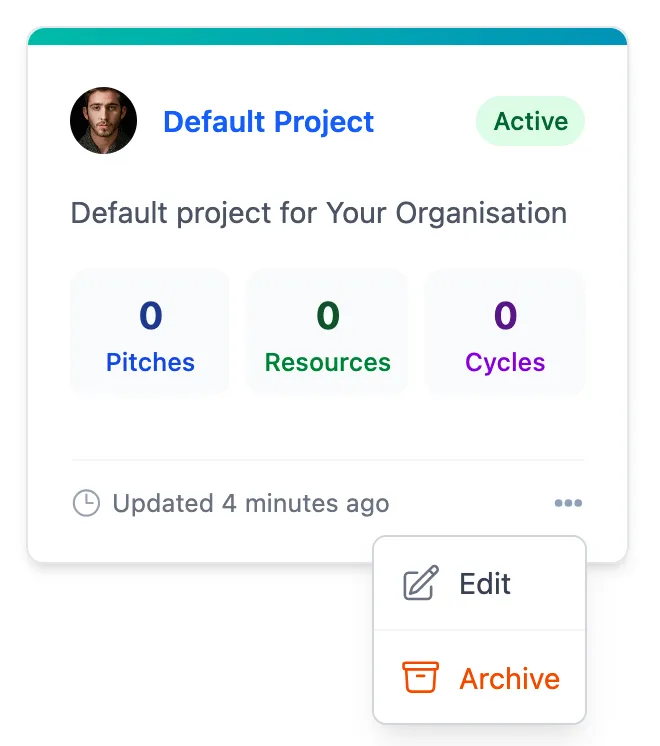Click the orange archive box icon
Viewport: 660px width, 746px height.
[x=420, y=677]
